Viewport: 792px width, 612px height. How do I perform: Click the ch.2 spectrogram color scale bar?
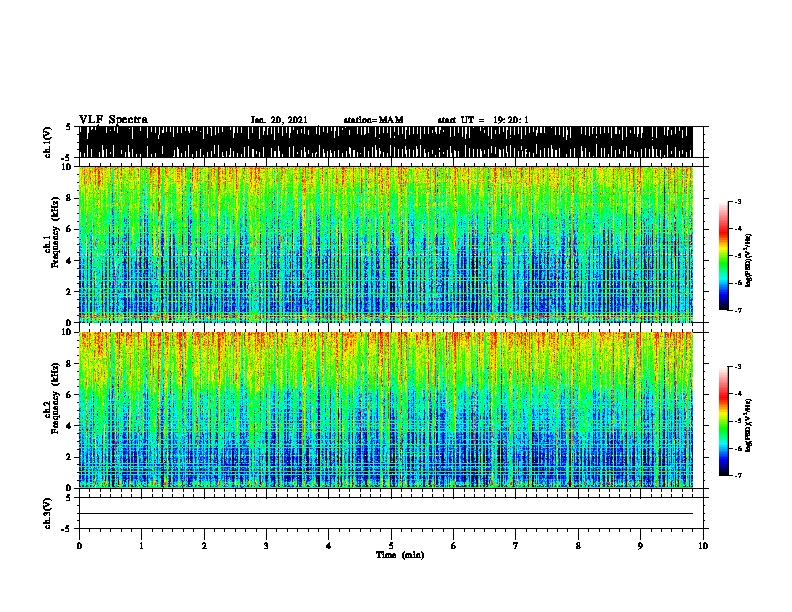coord(724,421)
